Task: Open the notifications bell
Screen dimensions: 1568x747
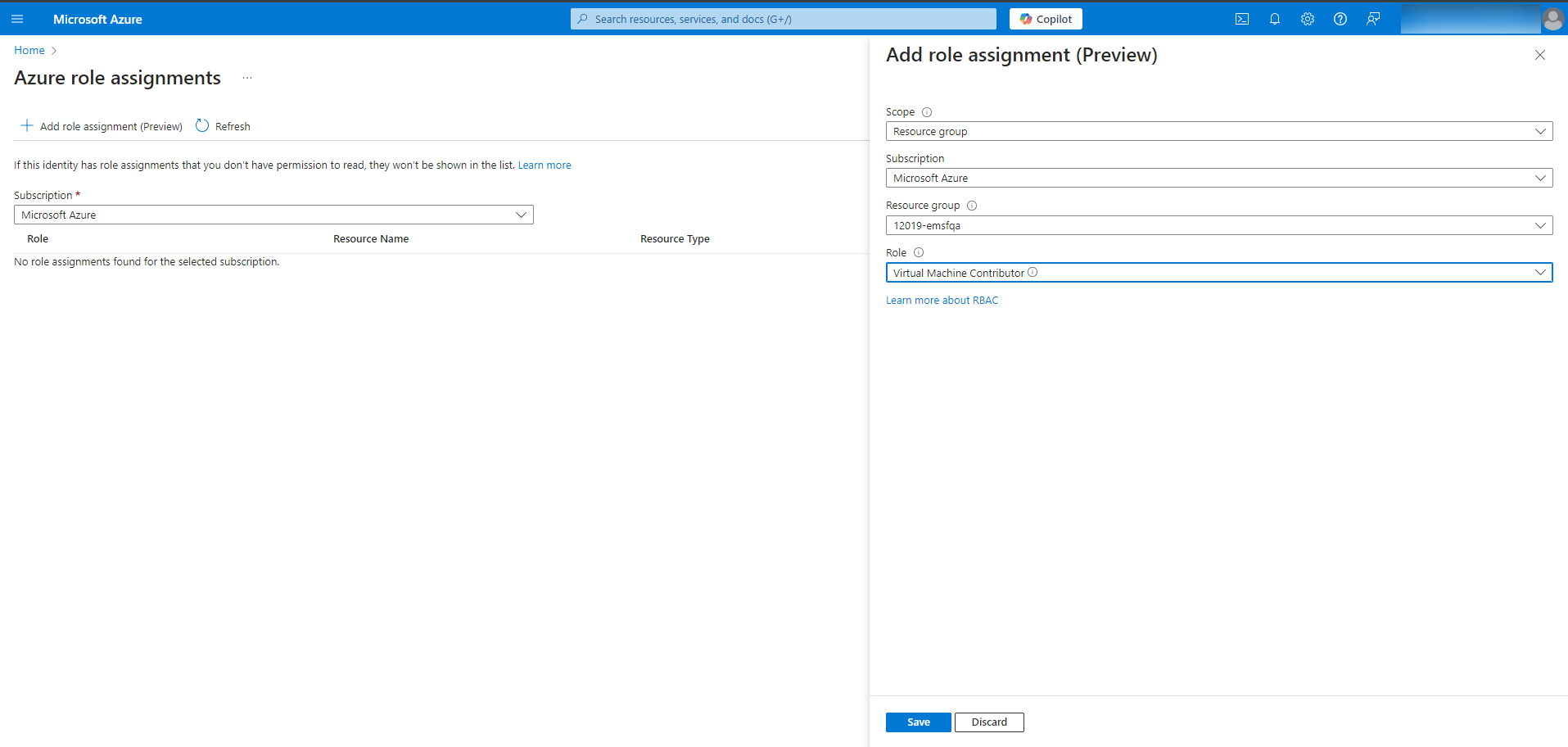Action: 1275,19
